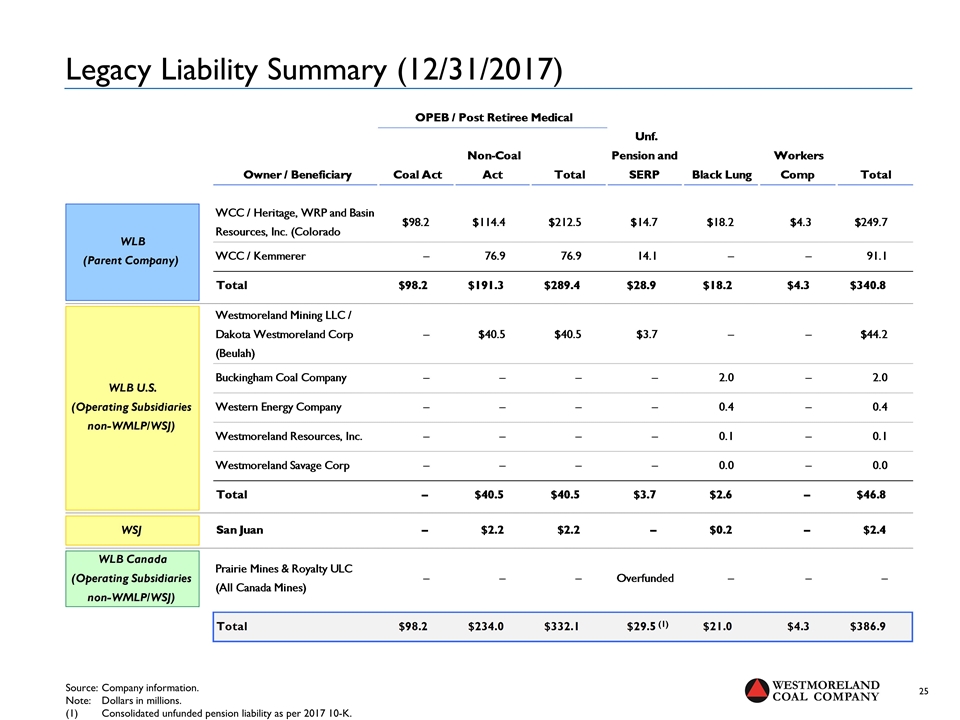Image resolution: width=960 pixels, height=720 pixels.
Task: Select the Black Lung column header
Action: click(x=721, y=175)
